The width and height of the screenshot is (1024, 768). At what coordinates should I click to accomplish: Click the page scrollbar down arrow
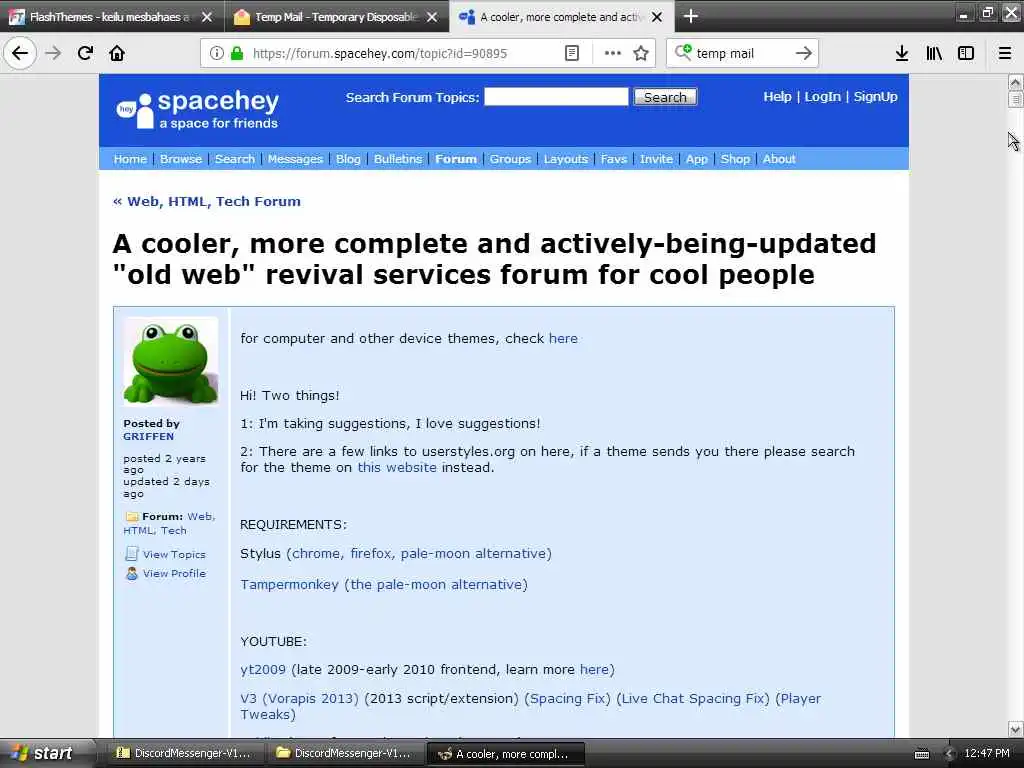pos(1015,729)
